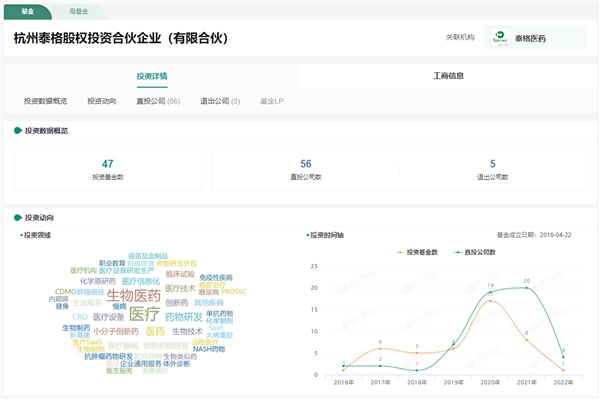Select the 投资数据概览 sub-tab
Viewport: 600px width, 400px height.
tap(45, 101)
